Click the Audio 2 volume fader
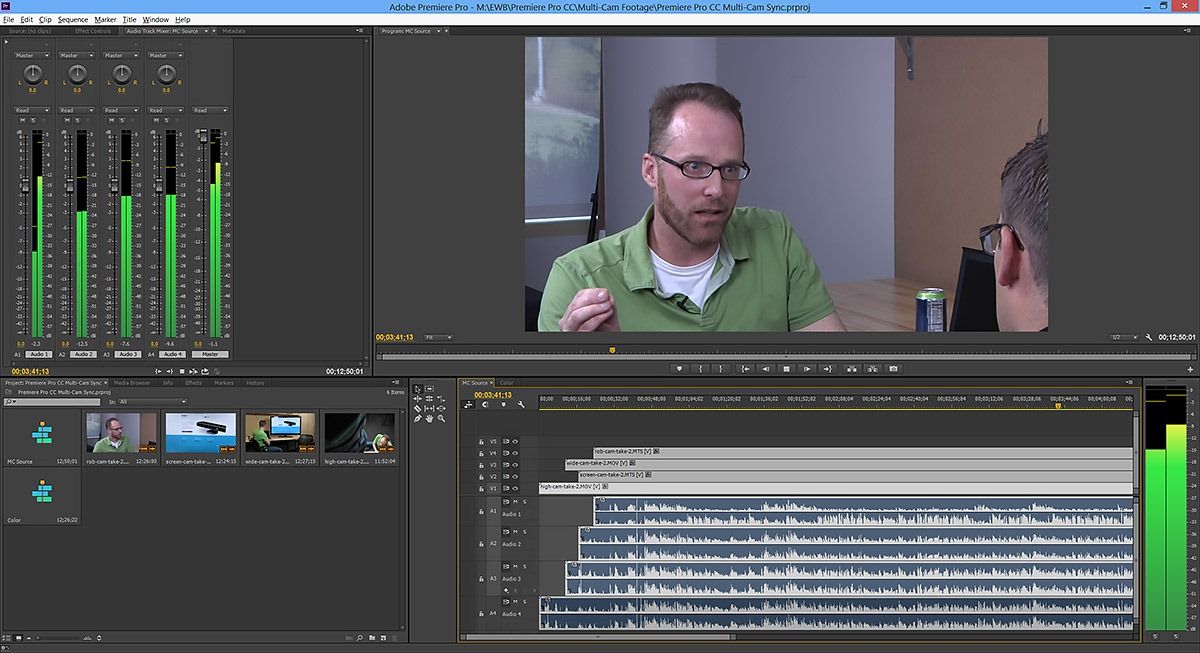The height and width of the screenshot is (653, 1200). click(x=70, y=185)
